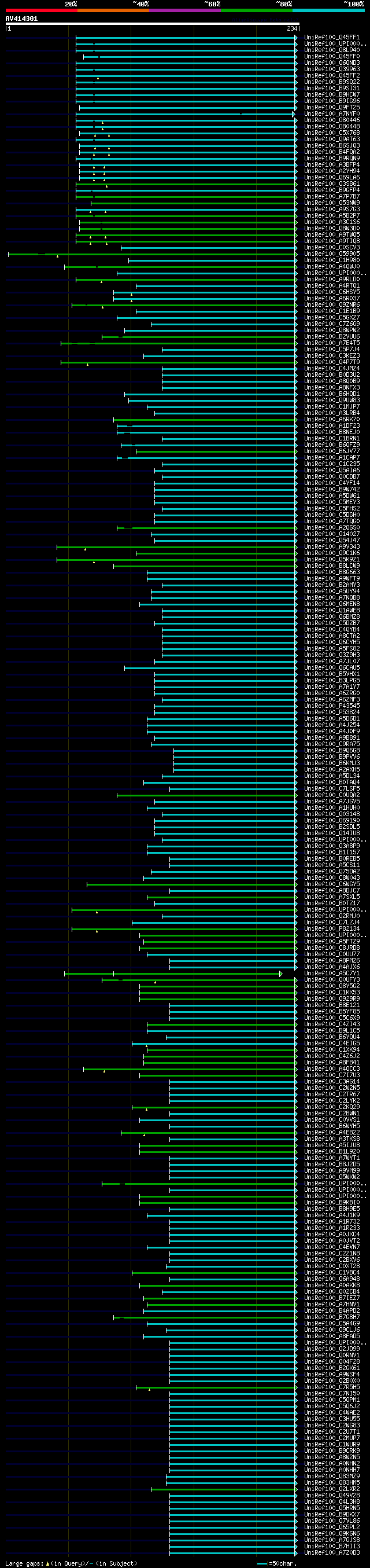Select label UniRef100_C7LSF5
370x1568 pixels.
[332, 789]
